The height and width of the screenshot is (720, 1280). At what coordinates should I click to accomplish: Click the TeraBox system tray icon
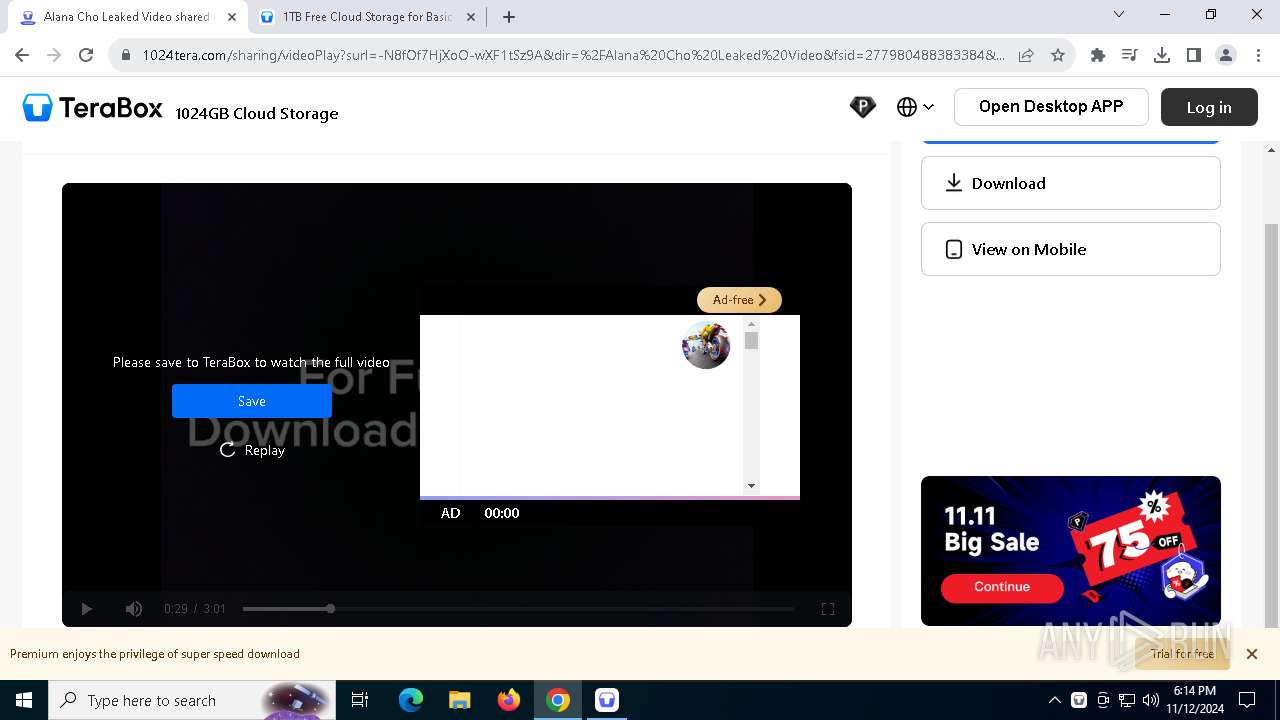1079,700
